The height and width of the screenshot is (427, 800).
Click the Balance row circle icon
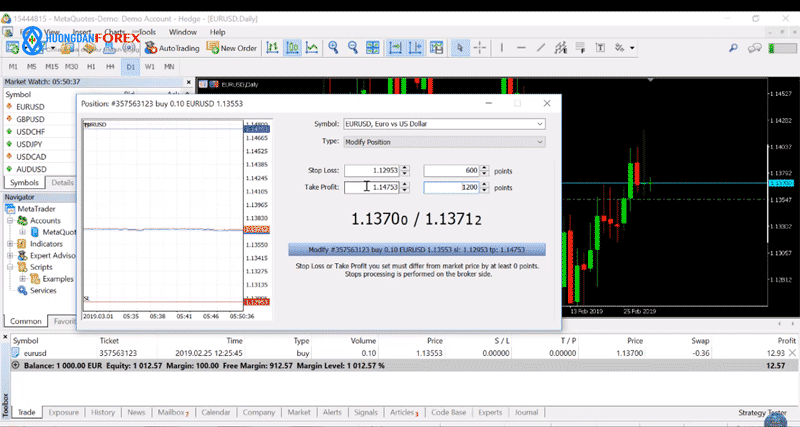[x=15, y=365]
